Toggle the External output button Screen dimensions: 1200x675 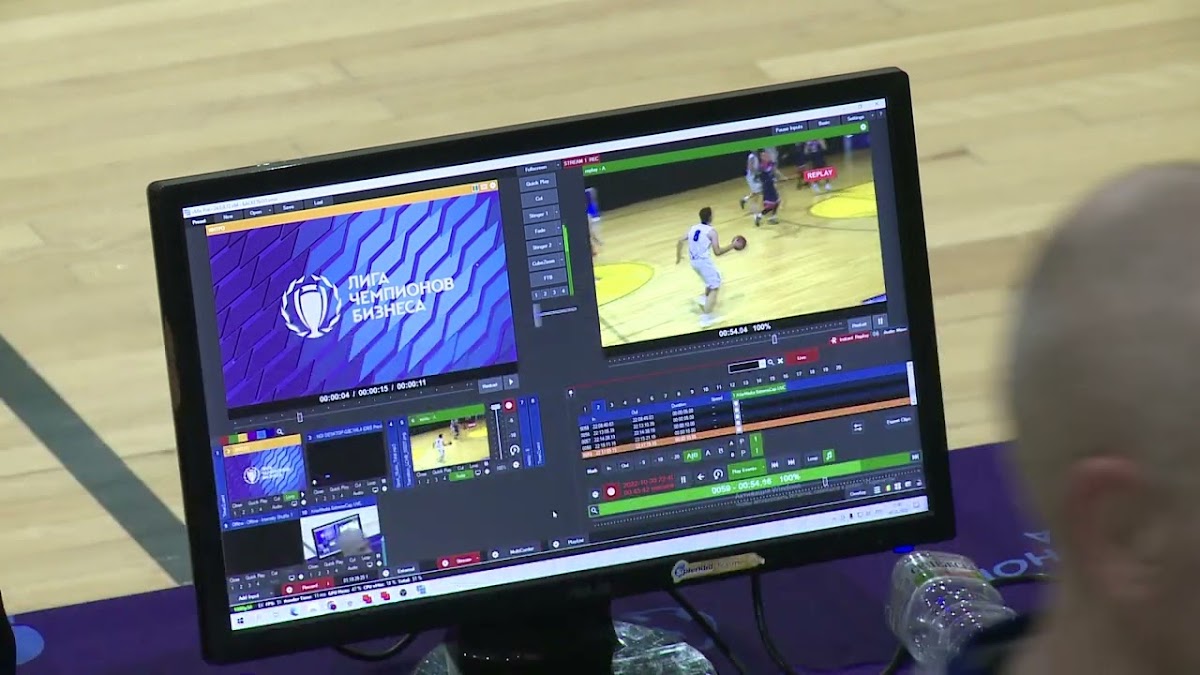pyautogui.click(x=406, y=570)
